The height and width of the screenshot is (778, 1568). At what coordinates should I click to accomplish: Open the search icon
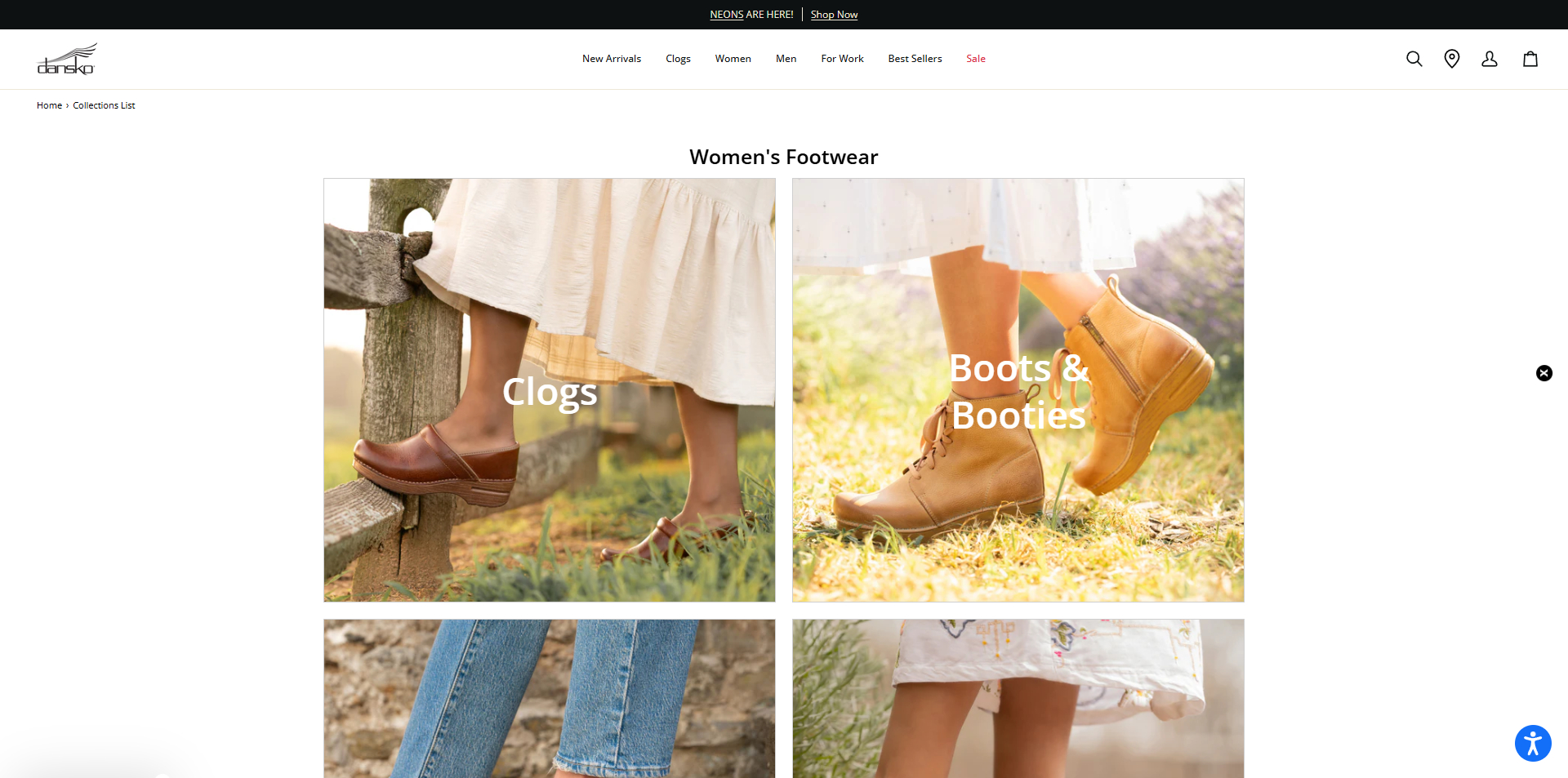click(x=1414, y=58)
